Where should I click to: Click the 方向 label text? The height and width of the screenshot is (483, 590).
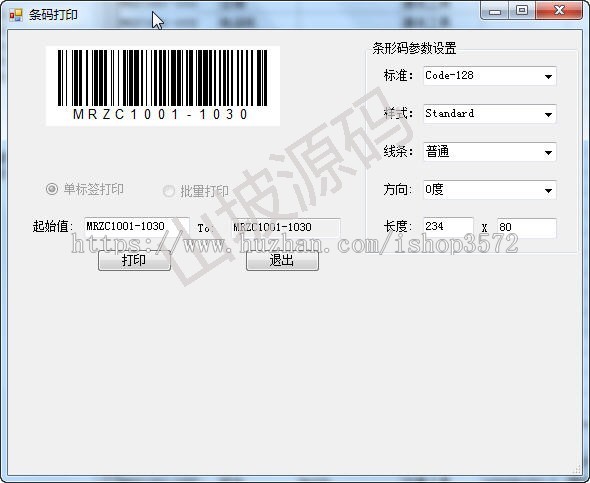[398, 190]
